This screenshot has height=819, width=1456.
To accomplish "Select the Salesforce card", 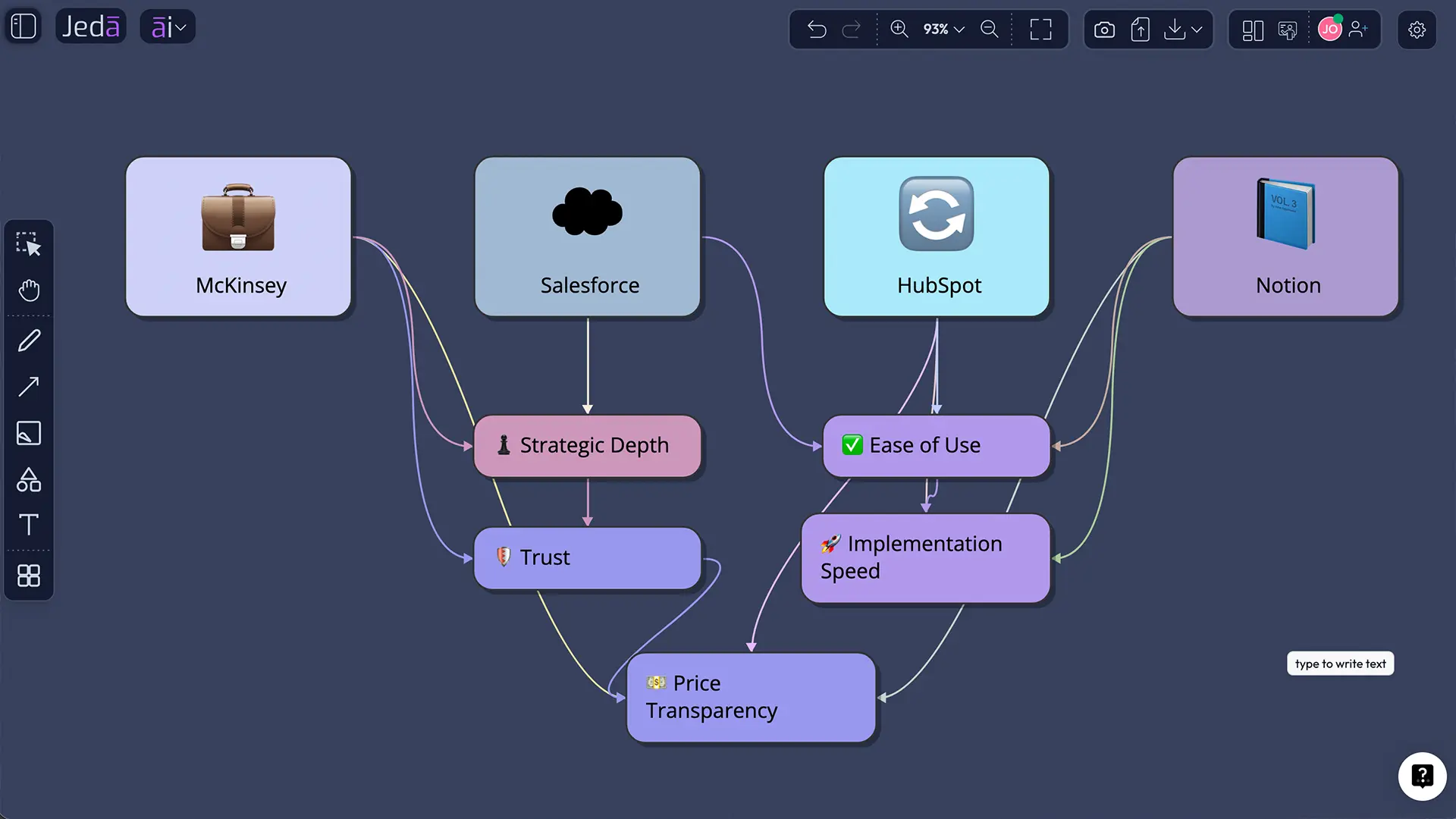I will (x=588, y=237).
